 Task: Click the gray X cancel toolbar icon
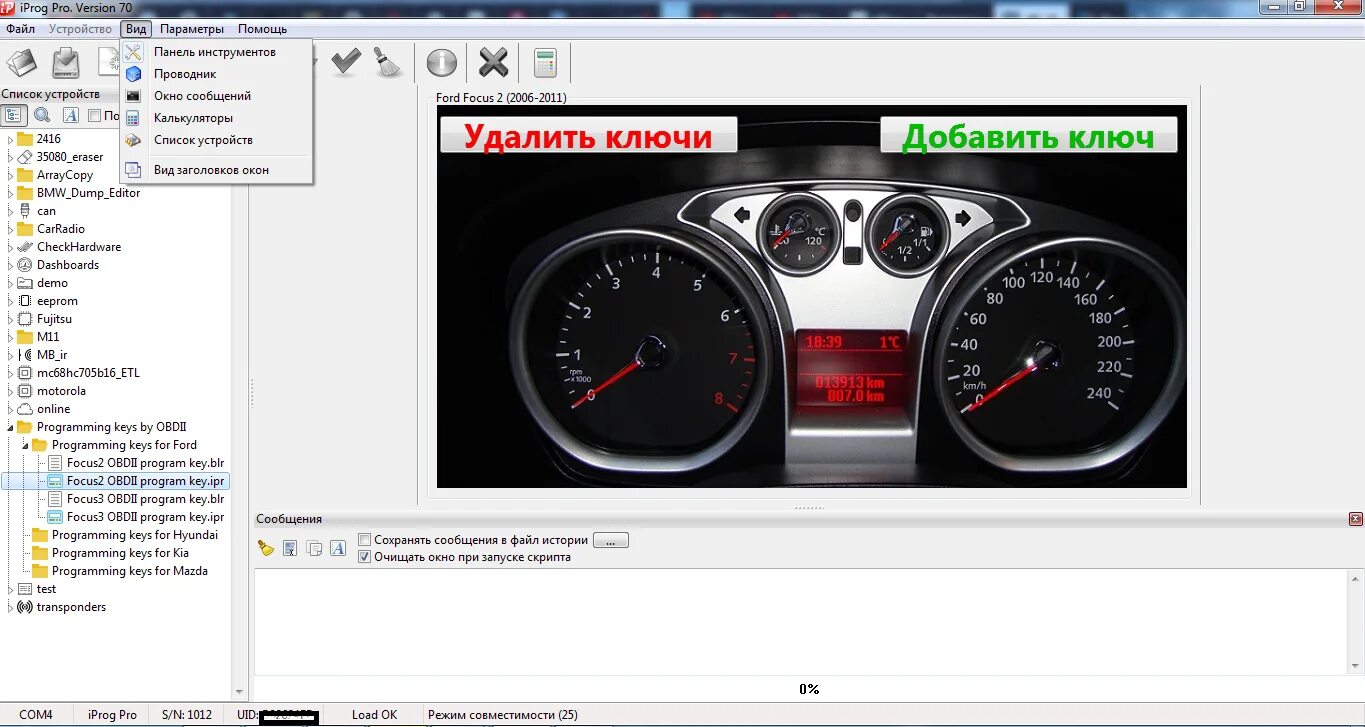pos(494,63)
